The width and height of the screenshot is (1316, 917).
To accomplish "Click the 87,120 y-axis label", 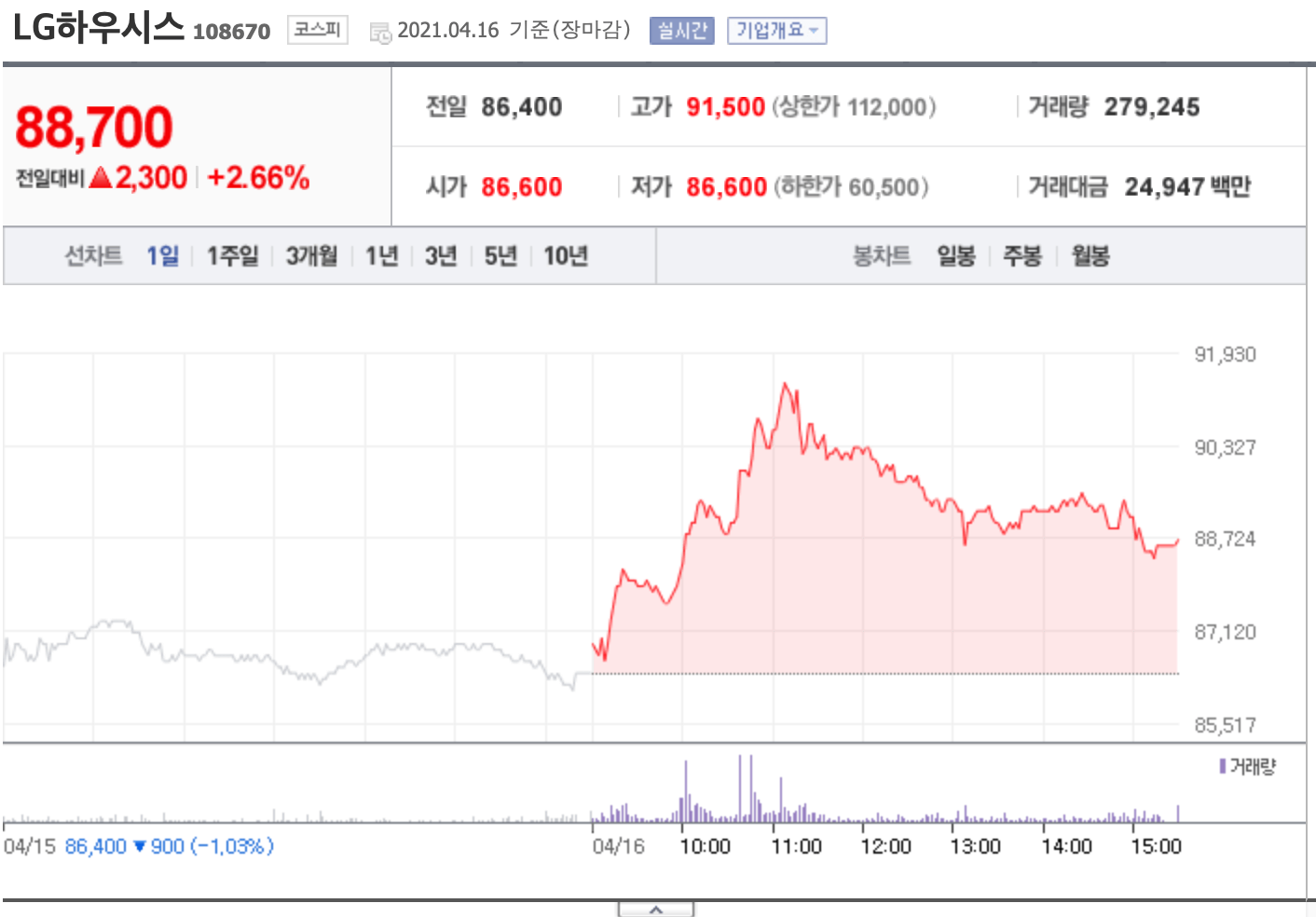I will [1225, 632].
